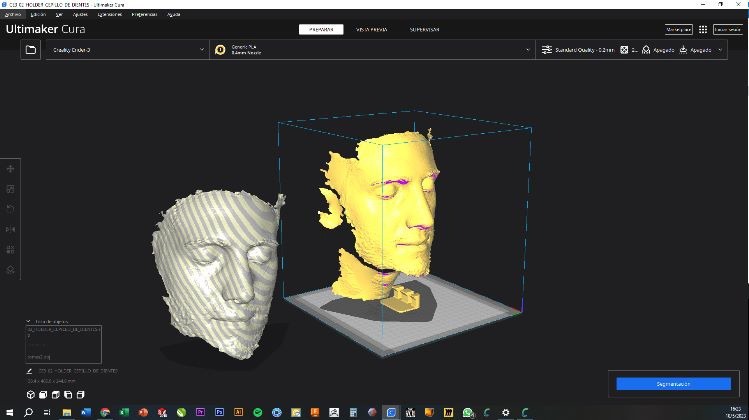The height and width of the screenshot is (420, 749).
Task: Select the Rotate tool in left toolbar
Action: pyautogui.click(x=10, y=209)
